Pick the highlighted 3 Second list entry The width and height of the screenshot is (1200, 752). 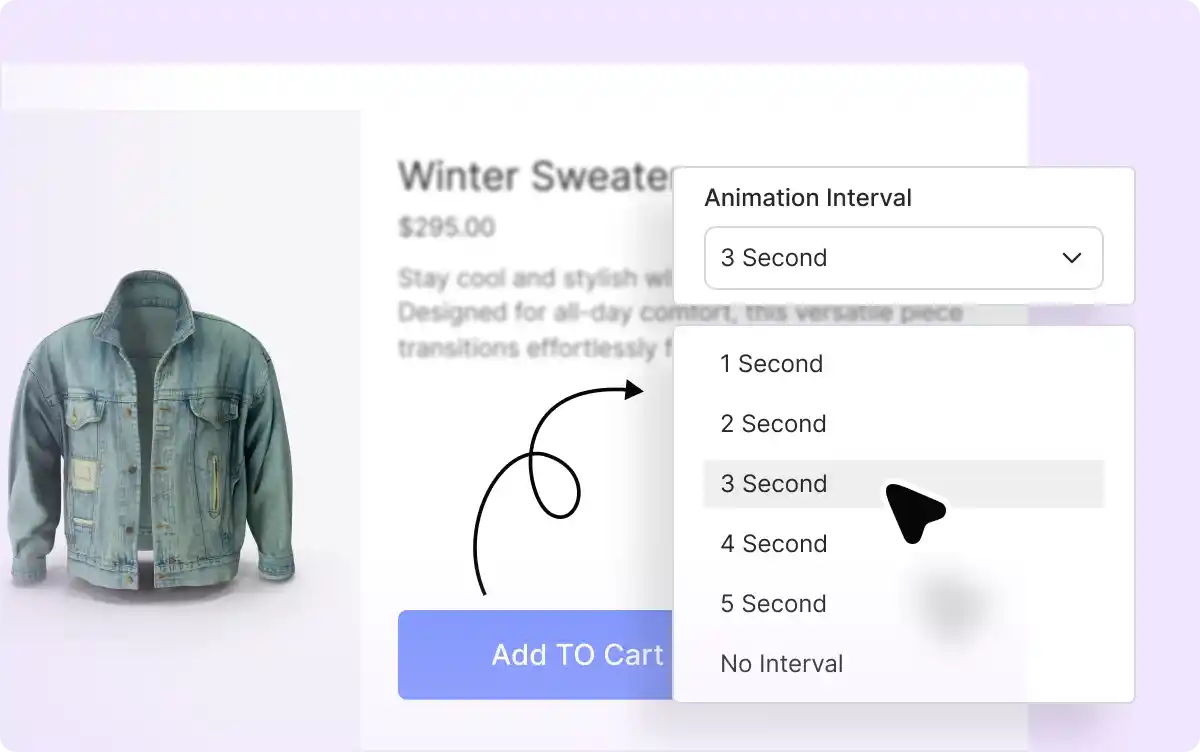[903, 484]
